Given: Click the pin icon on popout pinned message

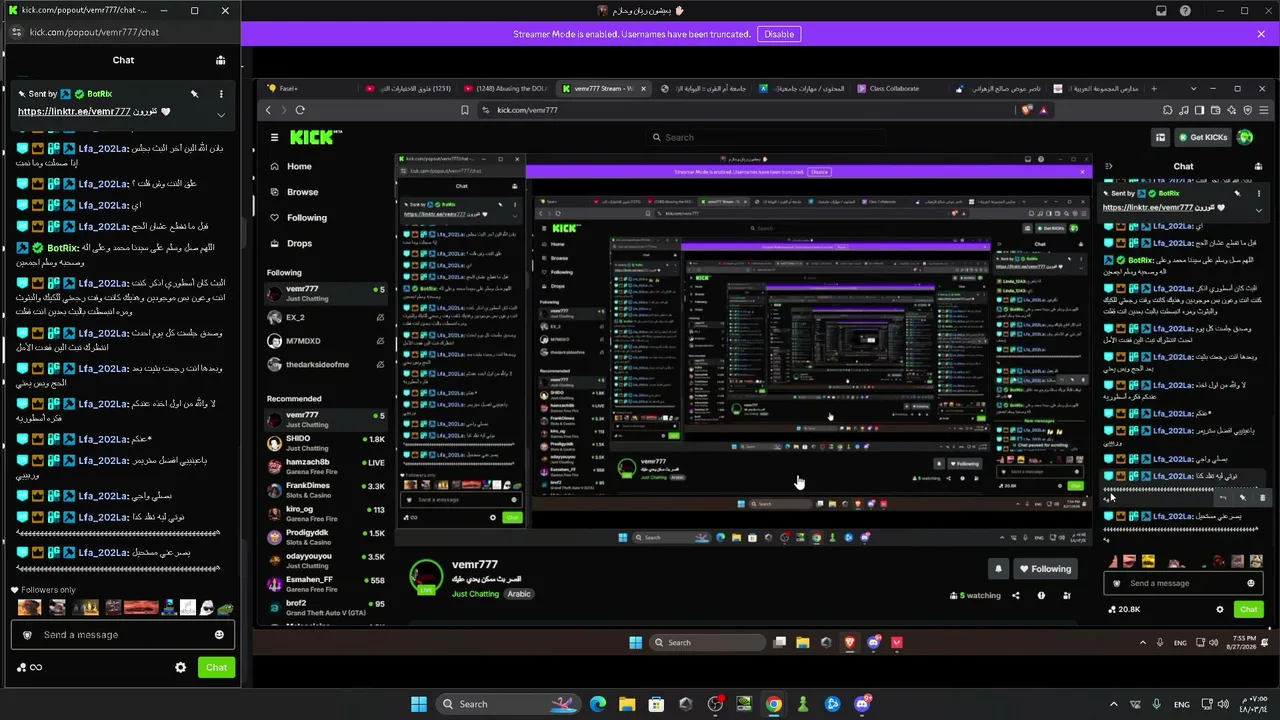Looking at the screenshot, I should (x=195, y=94).
